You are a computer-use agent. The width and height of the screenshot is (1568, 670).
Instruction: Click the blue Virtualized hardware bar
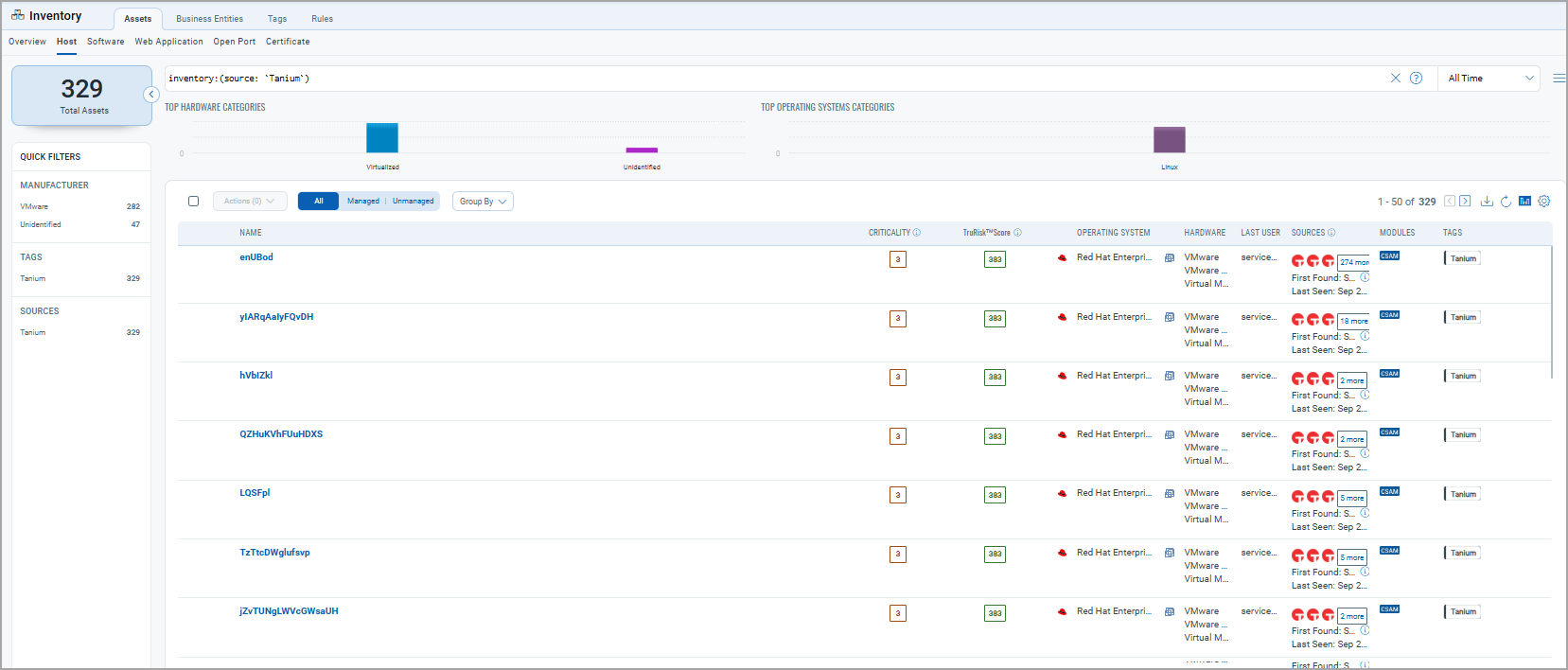(x=382, y=138)
